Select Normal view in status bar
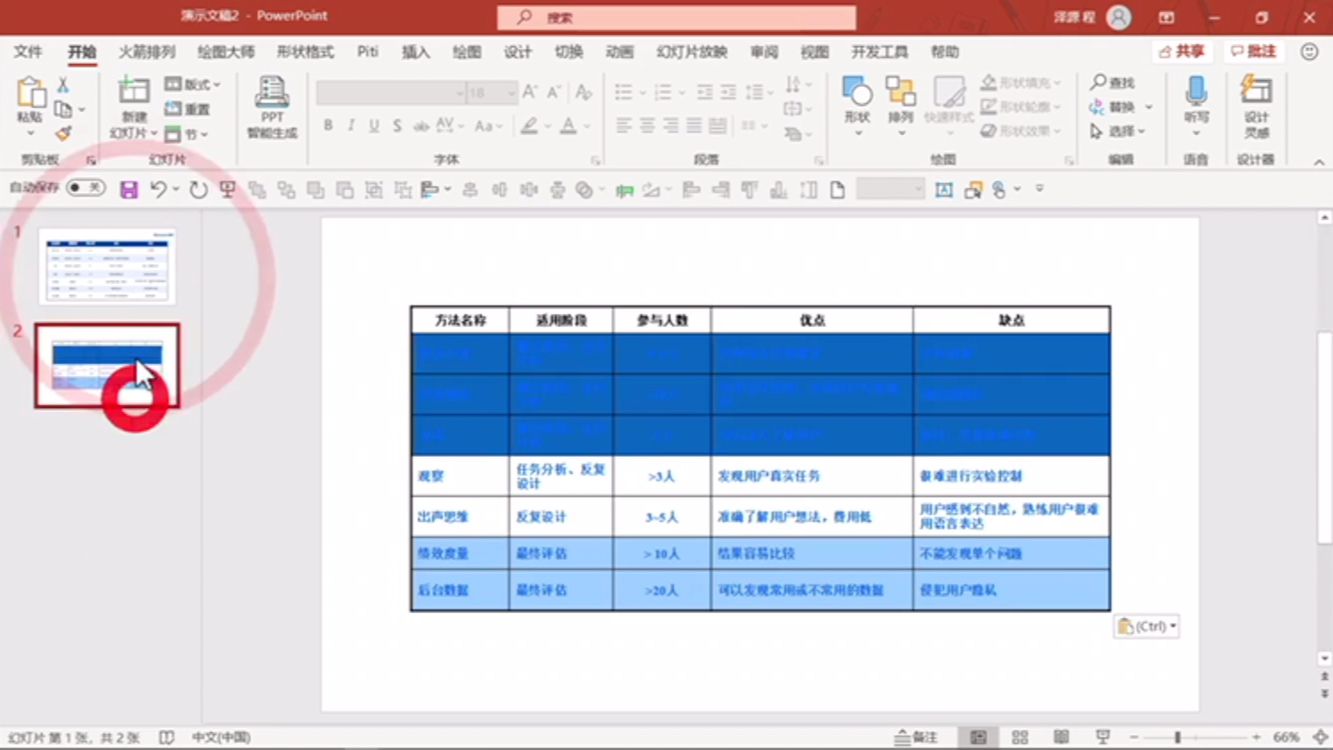The width and height of the screenshot is (1333, 750). tap(978, 737)
